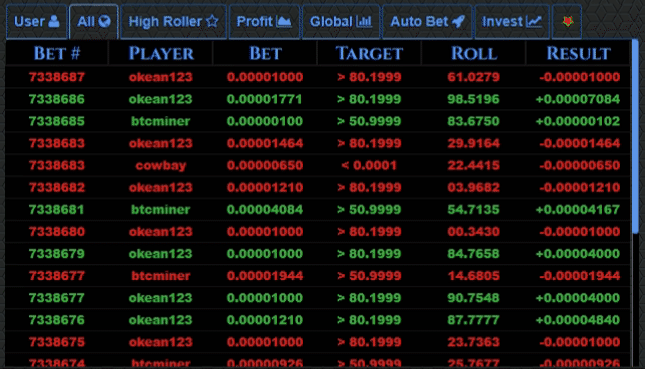
Task: Open bet number 7338676
Action: click(x=57, y=320)
